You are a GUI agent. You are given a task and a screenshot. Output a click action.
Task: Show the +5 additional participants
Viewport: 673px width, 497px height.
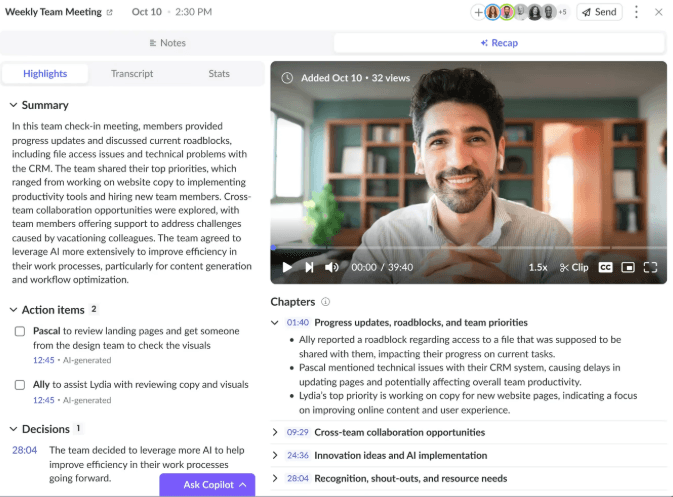pos(562,12)
